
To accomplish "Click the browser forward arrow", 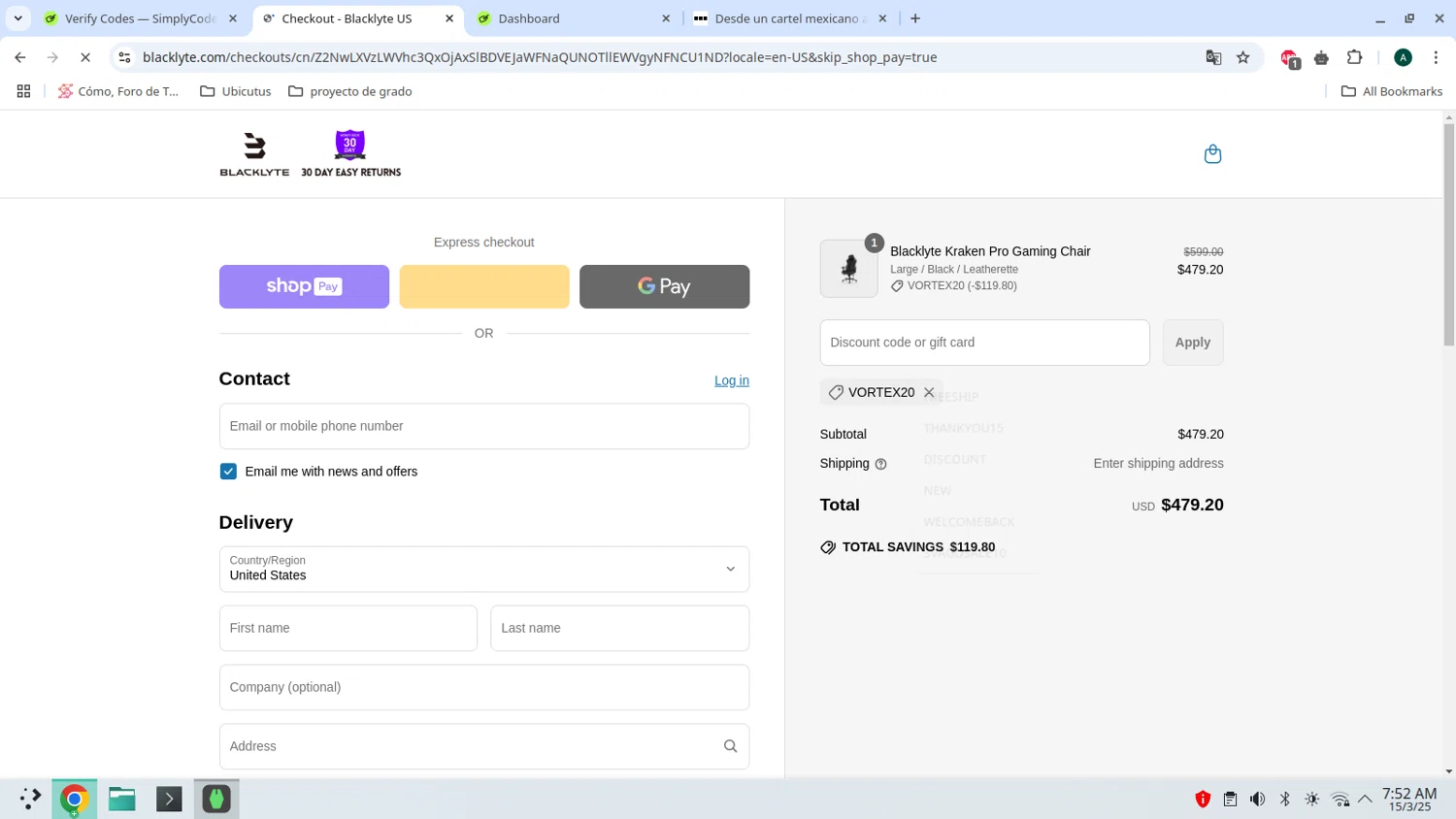I will click(x=52, y=57).
